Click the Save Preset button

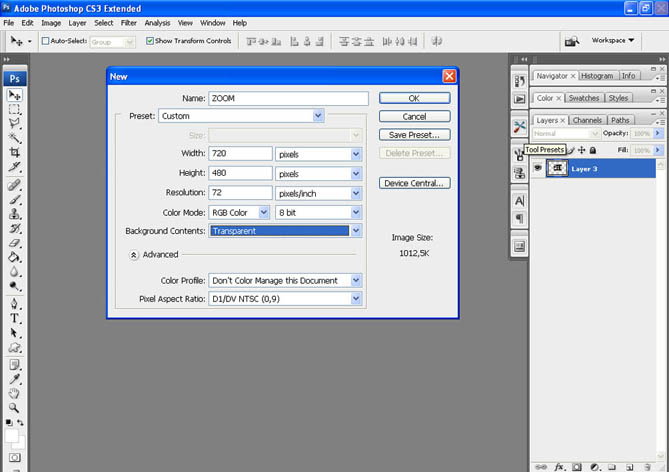[x=414, y=134]
